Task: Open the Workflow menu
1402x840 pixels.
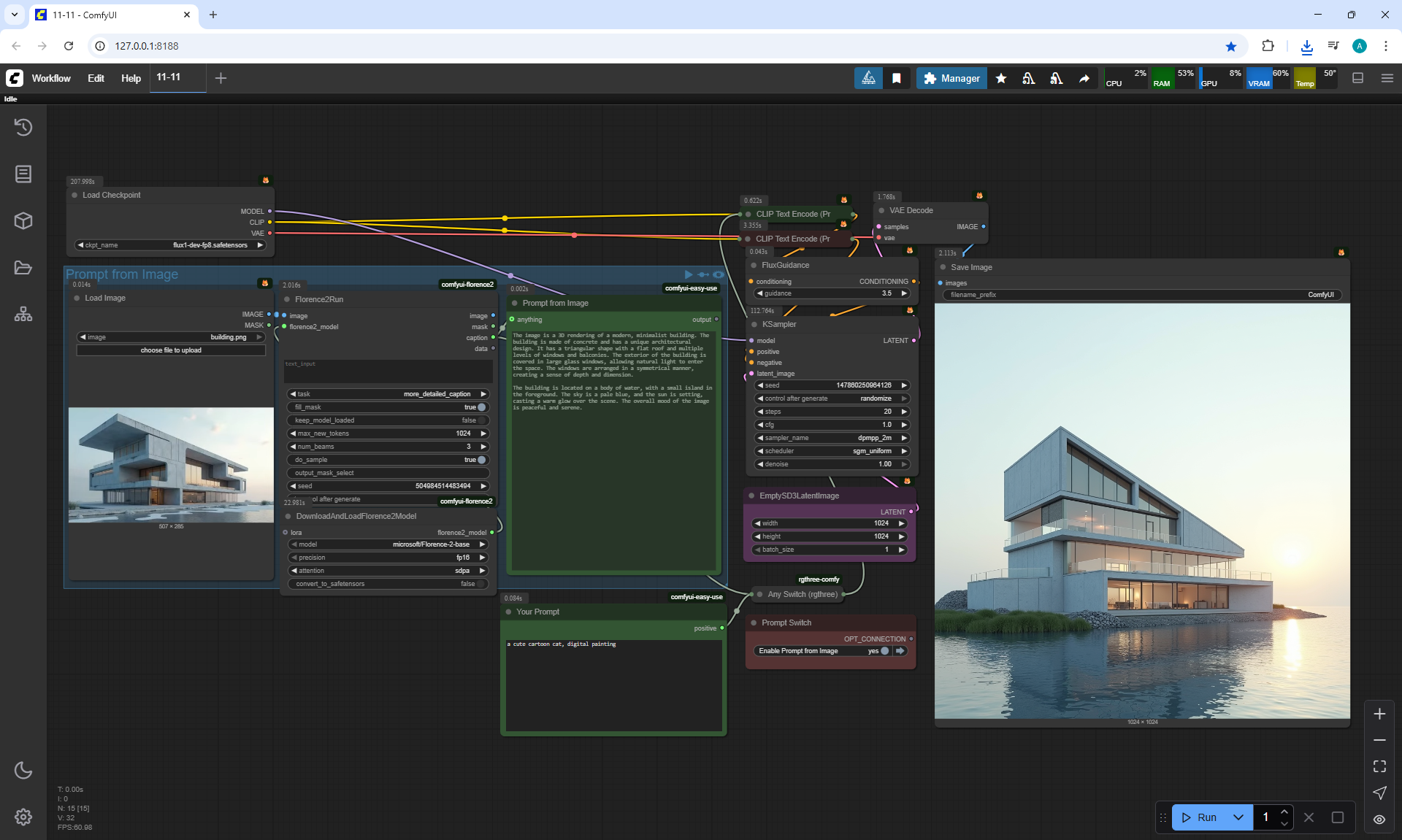Action: point(51,78)
